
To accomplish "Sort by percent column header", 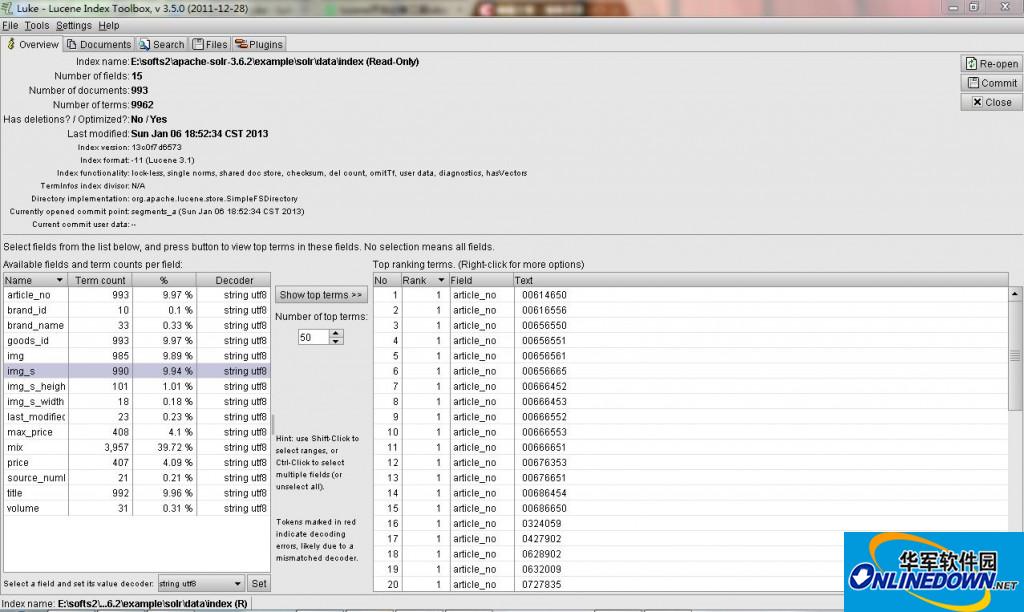I will click(164, 280).
